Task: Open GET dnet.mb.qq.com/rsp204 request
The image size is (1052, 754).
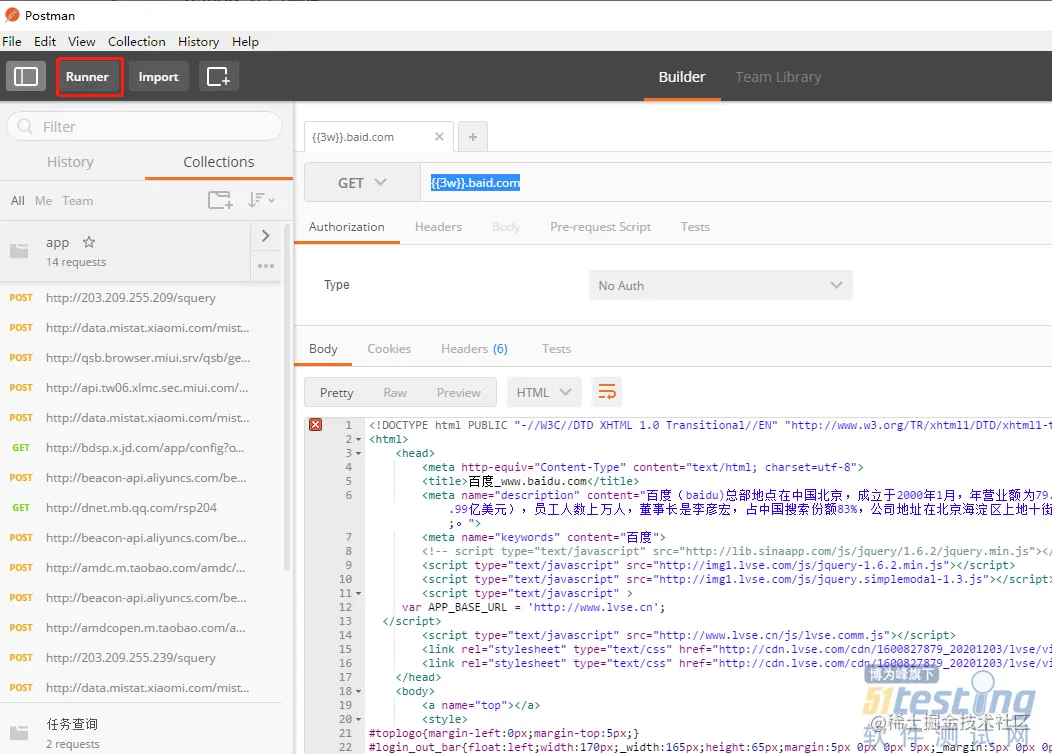Action: [x=141, y=508]
